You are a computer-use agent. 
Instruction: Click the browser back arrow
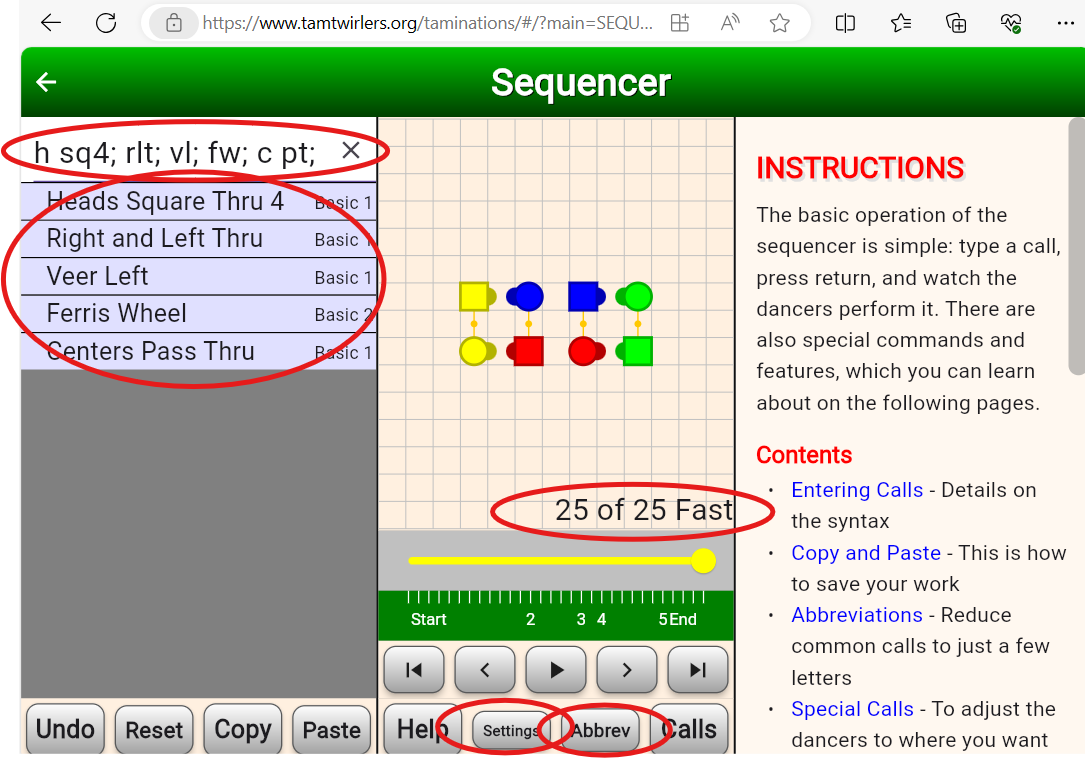point(51,23)
